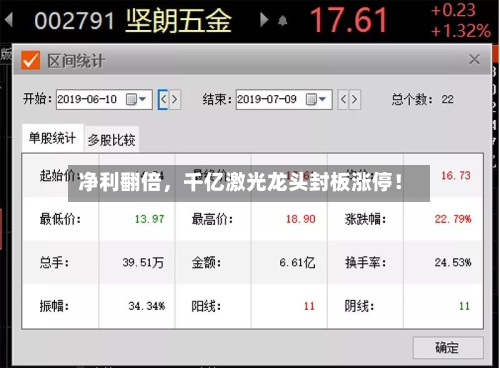Click the 区间统计 dialog title
This screenshot has height=368, width=500.
click(76, 61)
